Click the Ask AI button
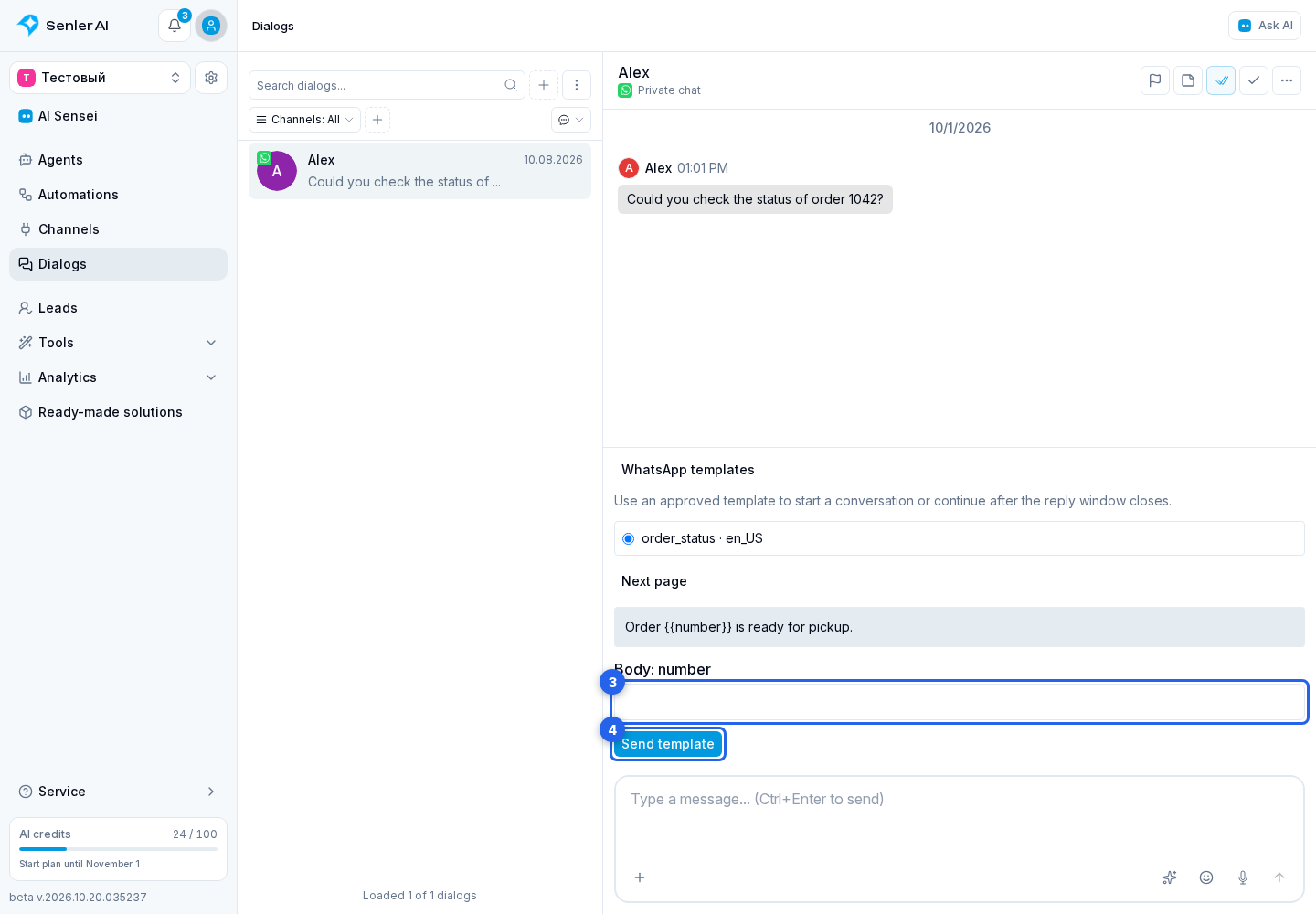Viewport: 1316px width, 914px height. [1265, 26]
